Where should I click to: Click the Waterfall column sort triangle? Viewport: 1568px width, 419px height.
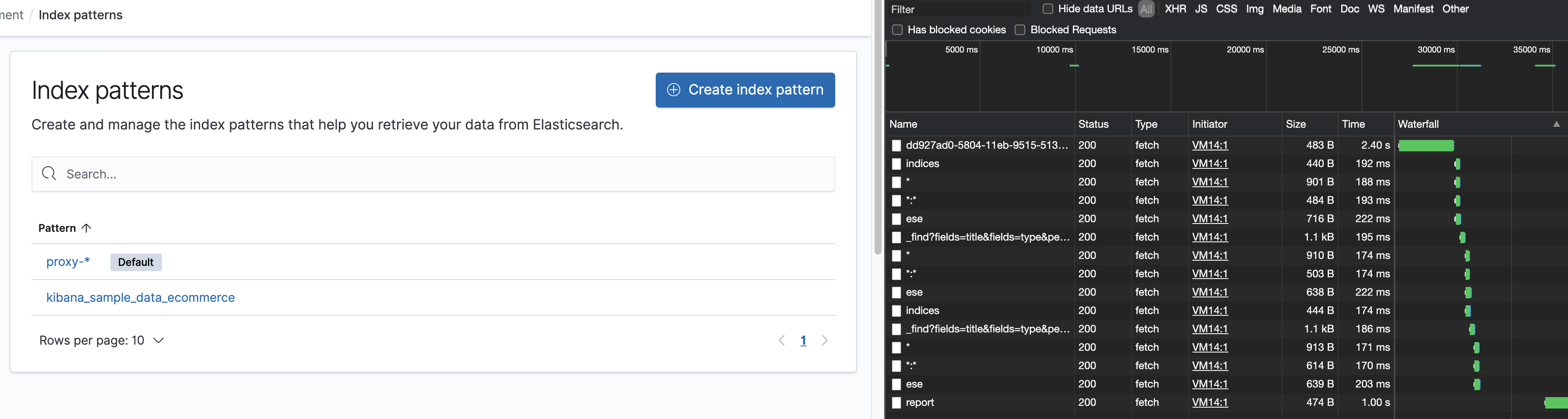[1557, 124]
